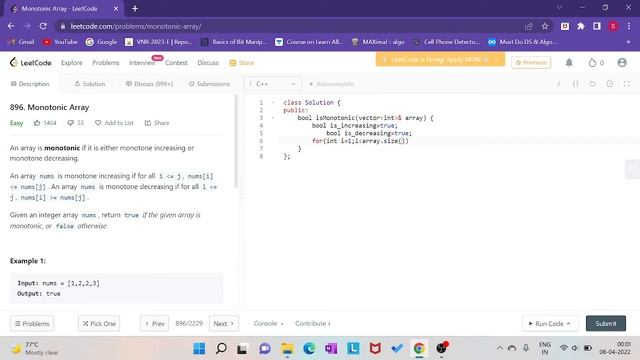Viewport: 640px width, 360px height.
Task: Open the streak fire counter
Action: pyautogui.click(x=596, y=62)
